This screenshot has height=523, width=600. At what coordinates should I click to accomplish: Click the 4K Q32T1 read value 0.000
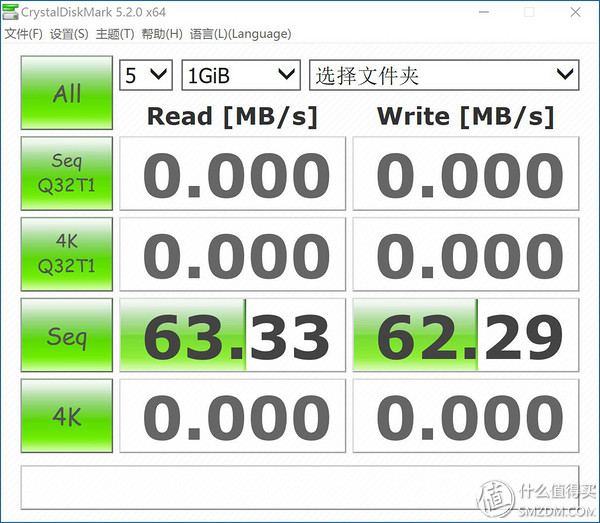pyautogui.click(x=232, y=254)
